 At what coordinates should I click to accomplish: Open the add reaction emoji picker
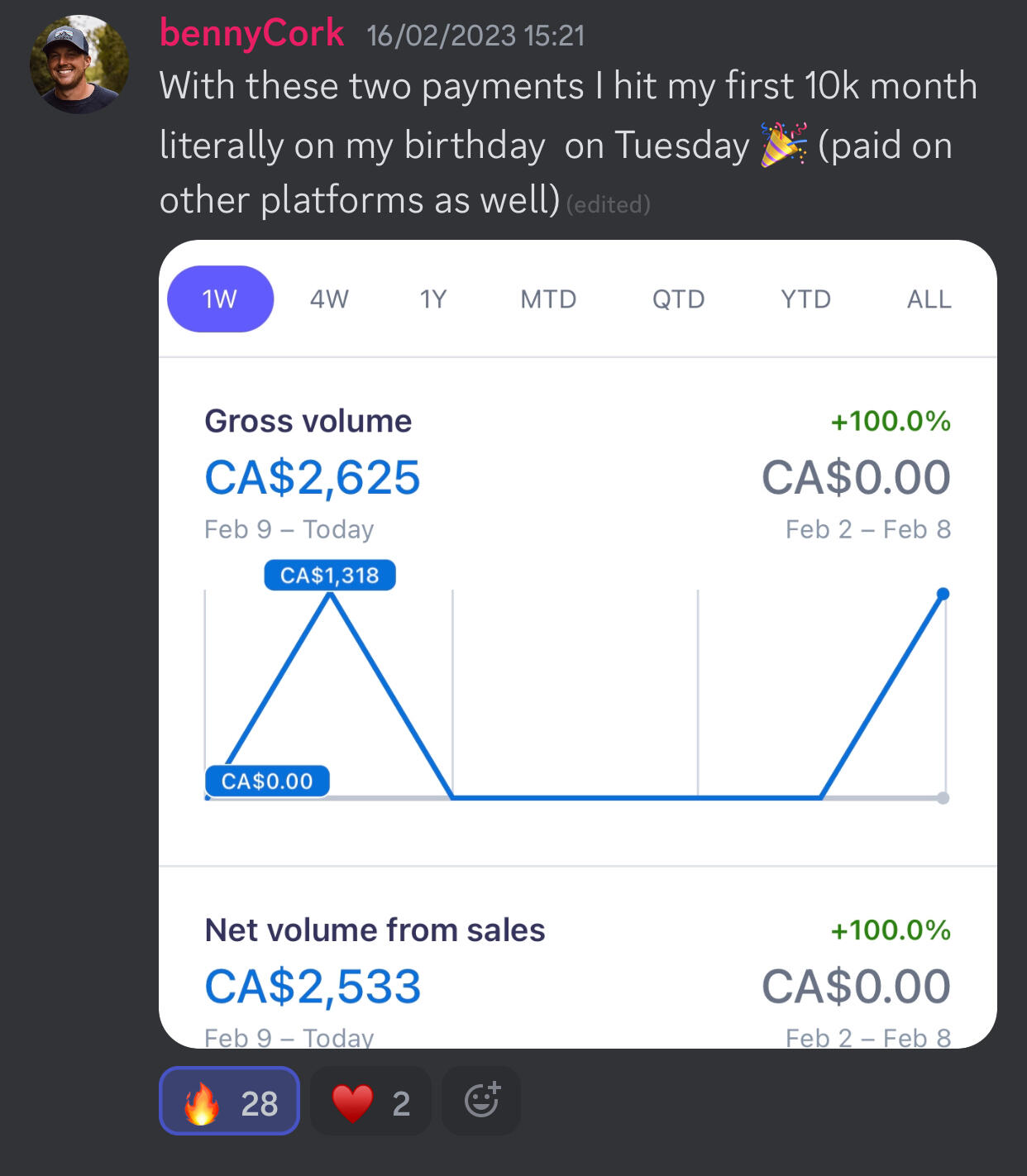pos(481,1101)
